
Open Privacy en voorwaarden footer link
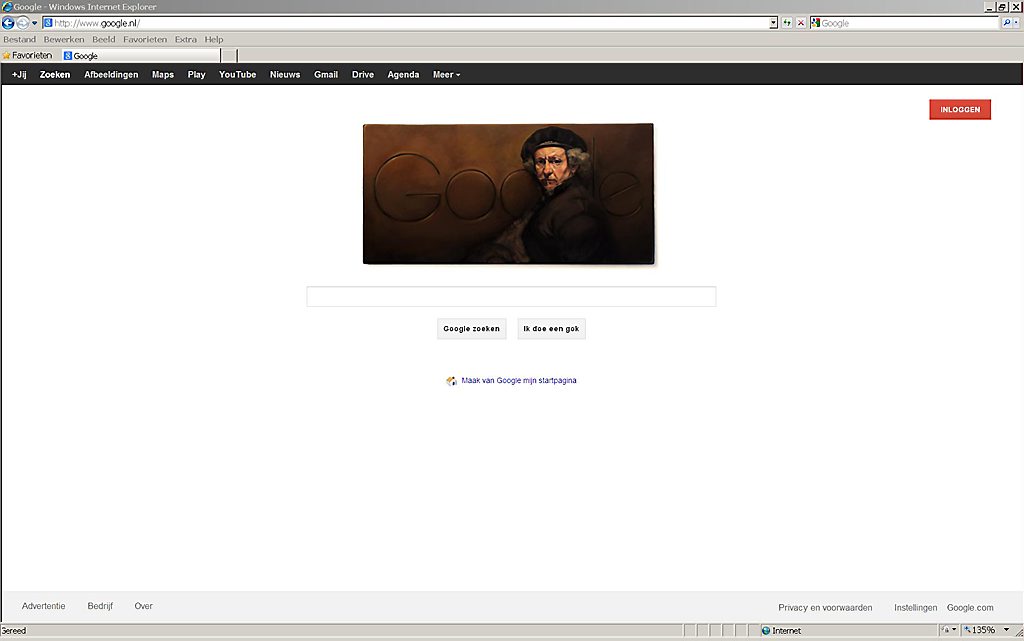pyautogui.click(x=825, y=608)
